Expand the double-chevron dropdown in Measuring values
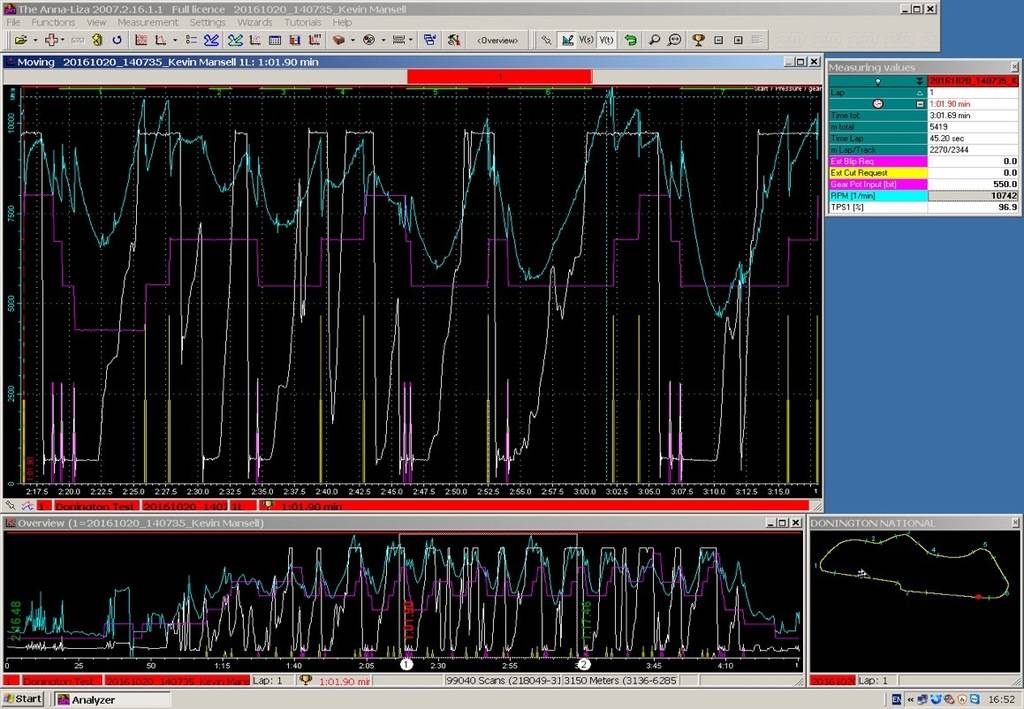Viewport: 1024px width, 709px height. pos(920,81)
